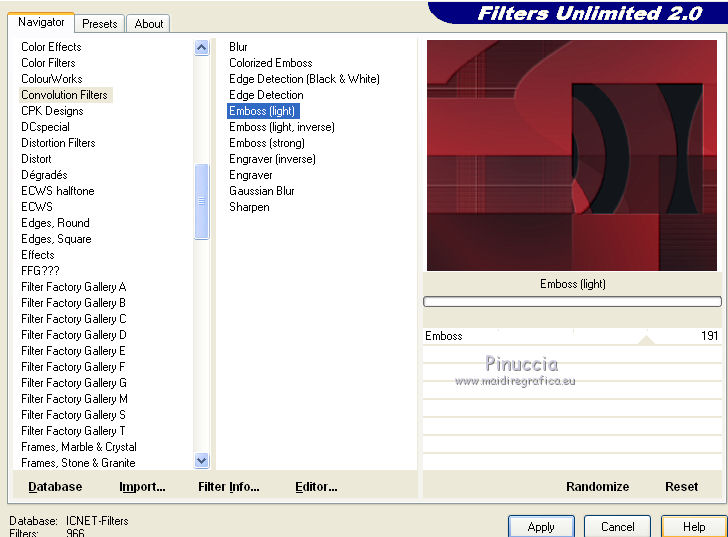Select Filter Factory Gallery F
The width and height of the screenshot is (728, 537).
(73, 367)
